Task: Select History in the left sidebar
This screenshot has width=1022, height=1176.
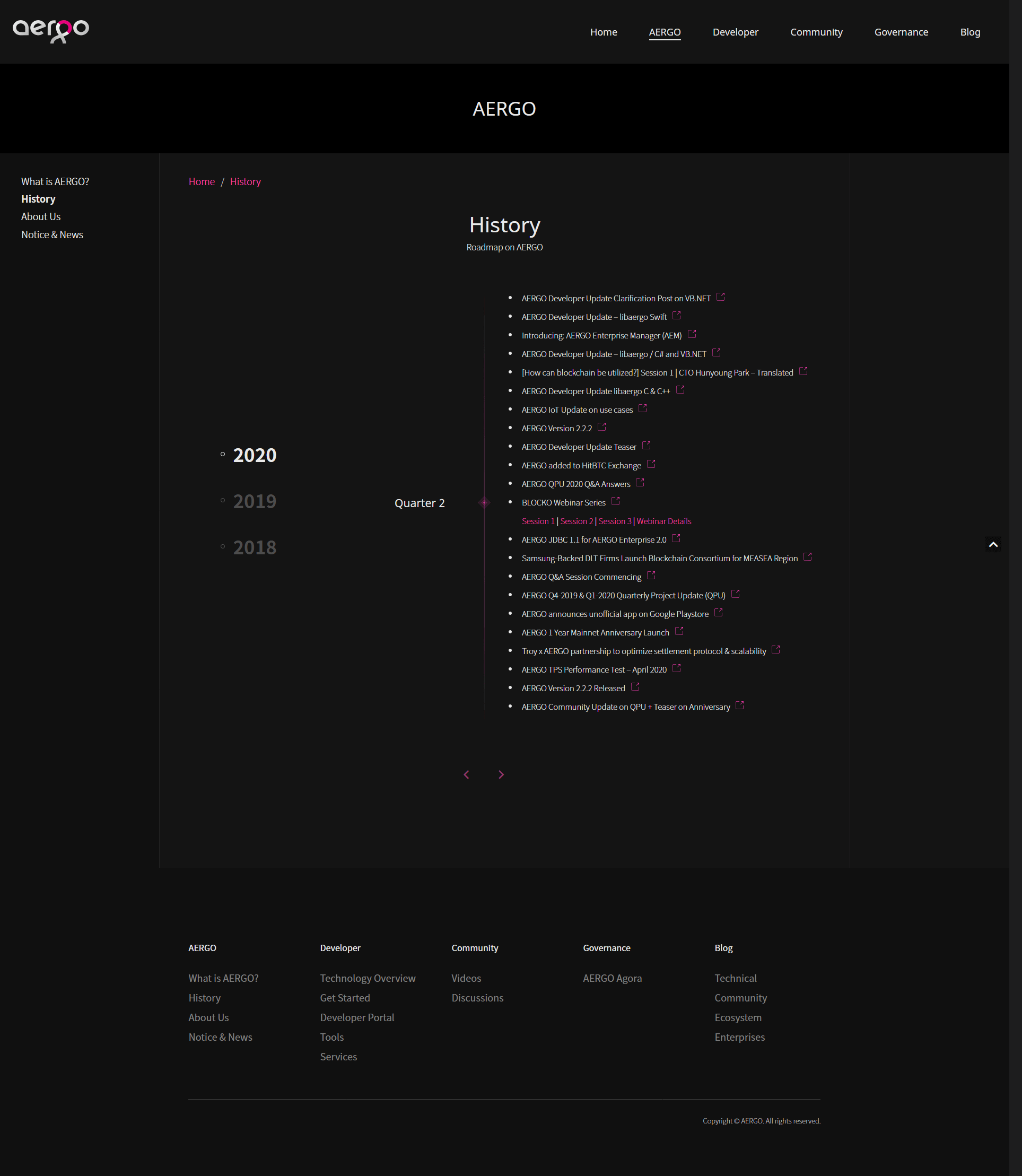Action: tap(38, 199)
